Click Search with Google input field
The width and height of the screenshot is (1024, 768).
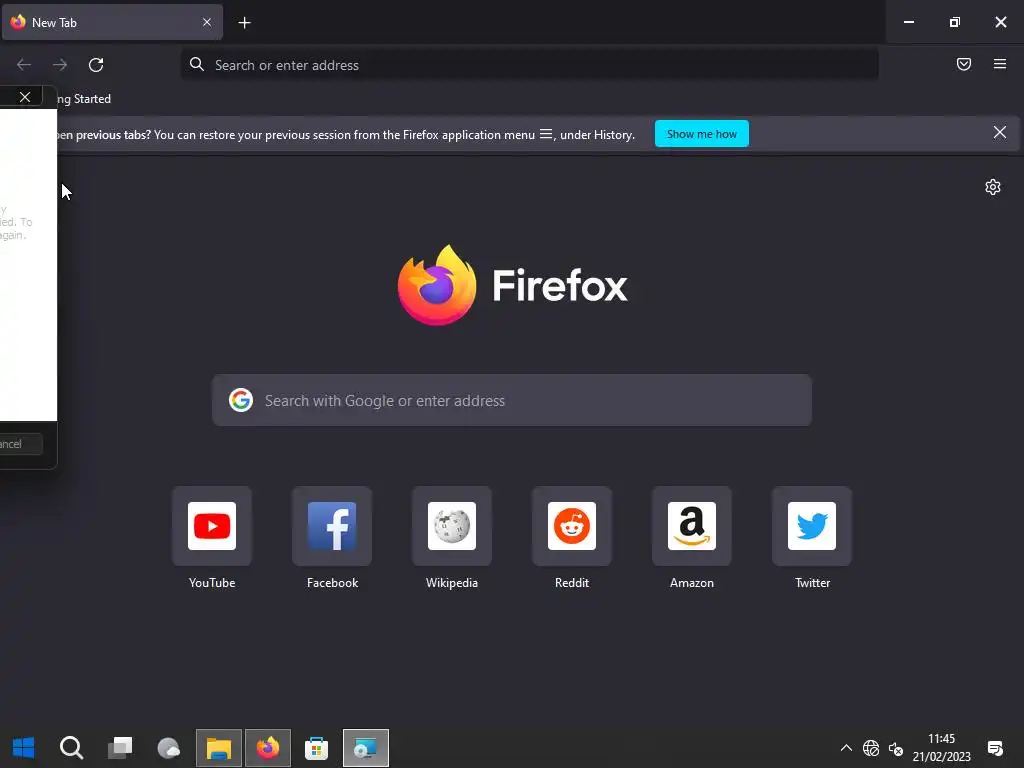click(512, 400)
